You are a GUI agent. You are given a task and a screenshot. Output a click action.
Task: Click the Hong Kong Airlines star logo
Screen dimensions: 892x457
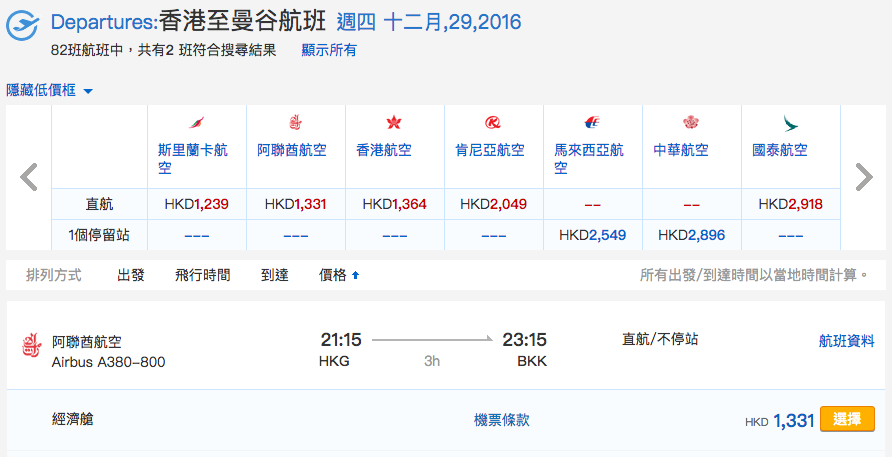pyautogui.click(x=394, y=122)
